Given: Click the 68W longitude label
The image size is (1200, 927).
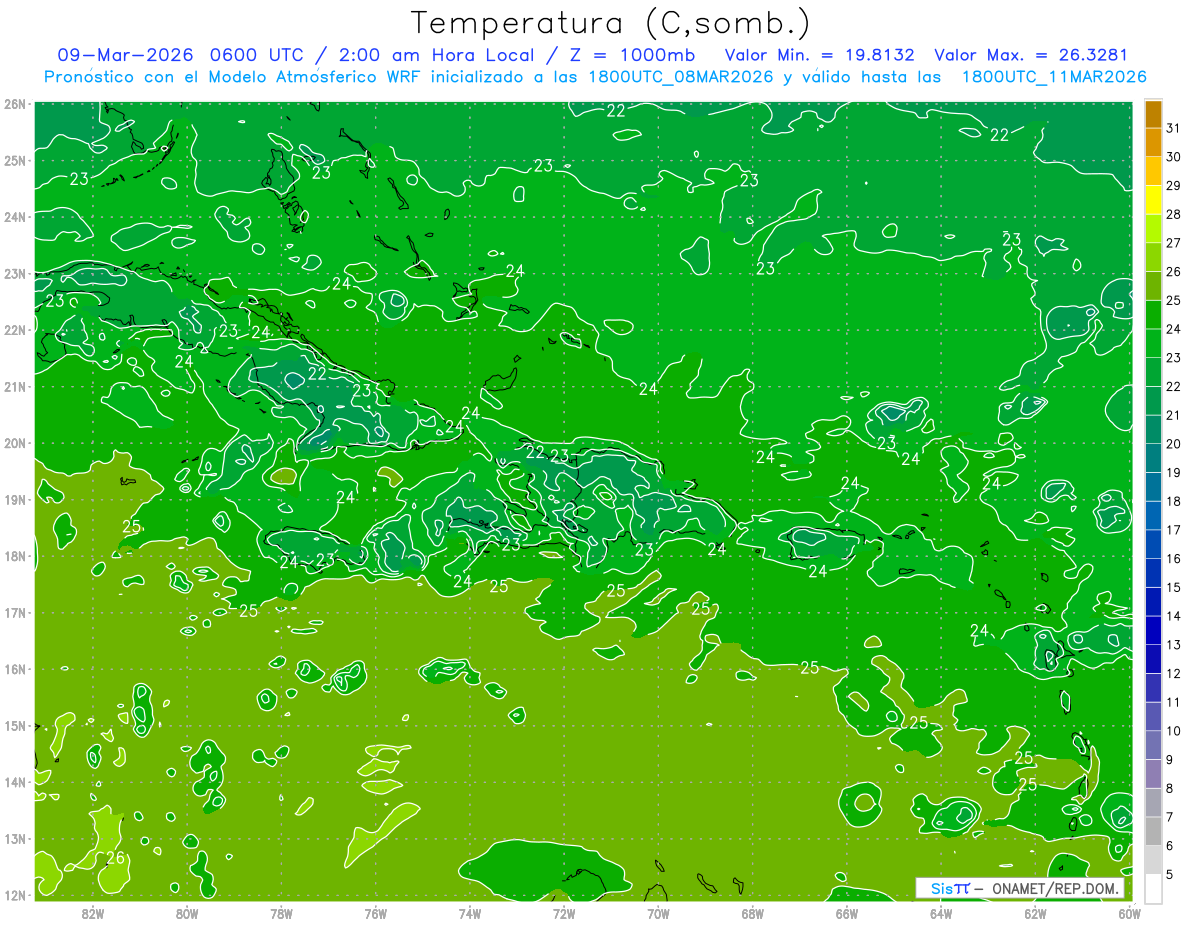Looking at the screenshot, I should click(752, 912).
